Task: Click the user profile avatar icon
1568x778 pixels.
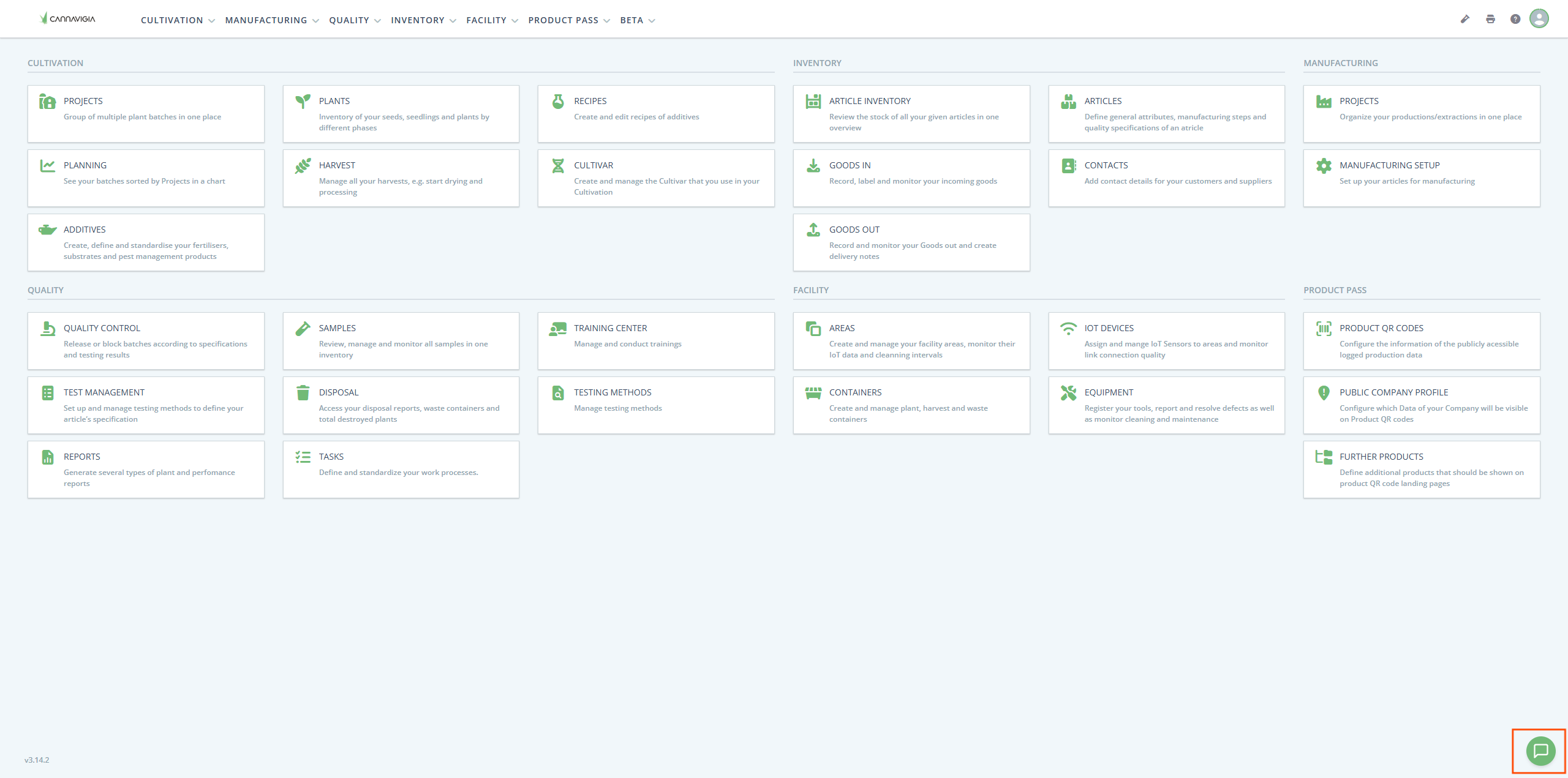Action: 1539,19
